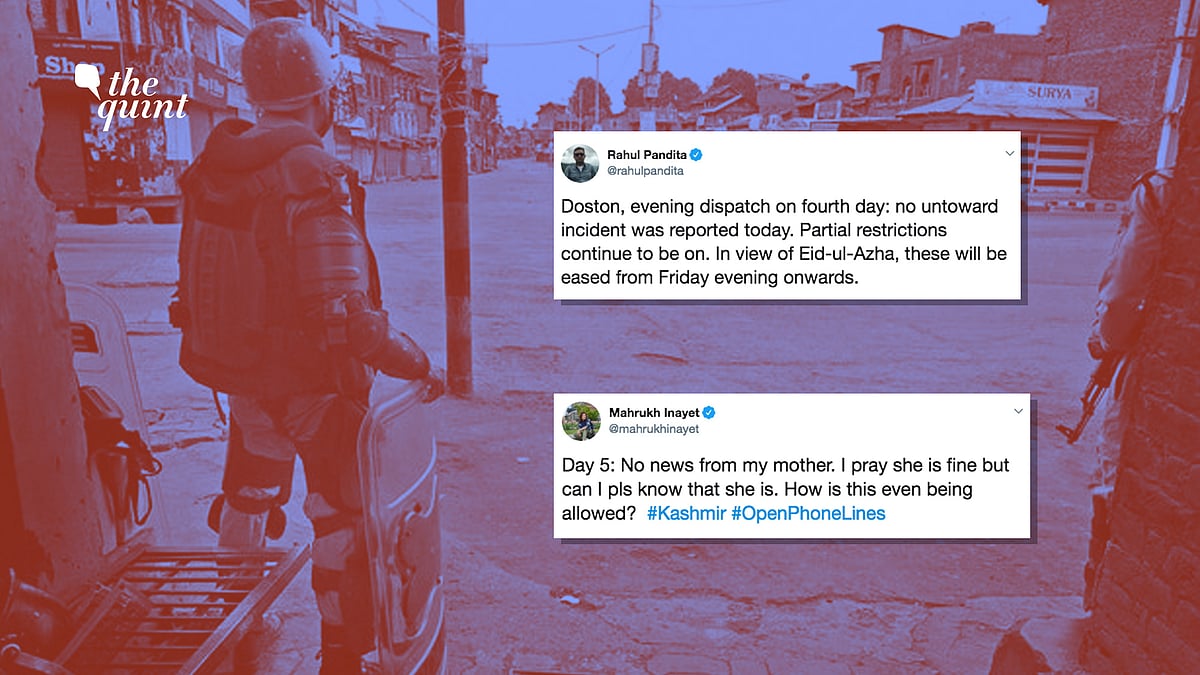Click Mahrukh Inayet's blue verified badge
The width and height of the screenshot is (1200, 675).
pos(708,413)
